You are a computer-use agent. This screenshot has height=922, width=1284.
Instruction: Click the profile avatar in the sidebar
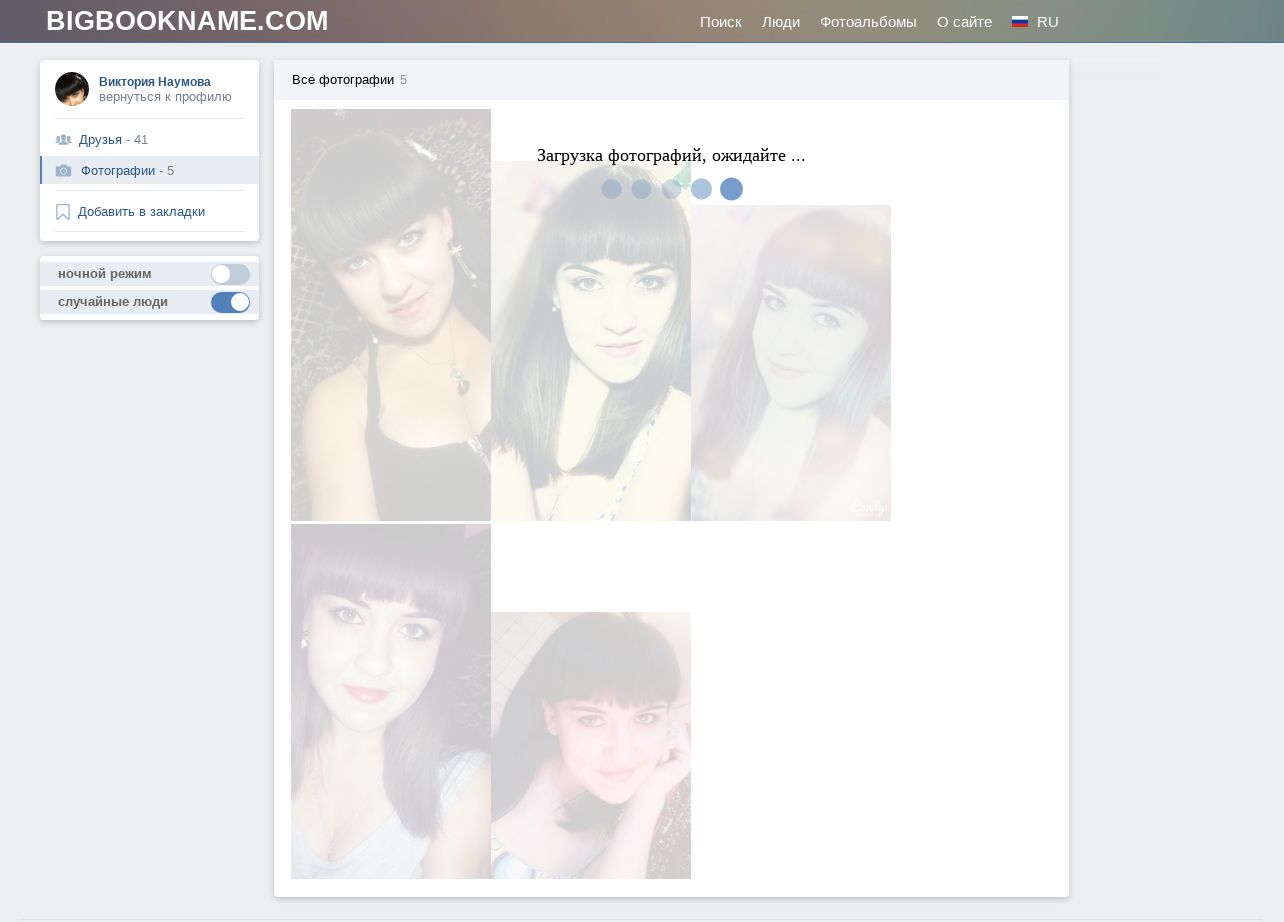tap(72, 89)
